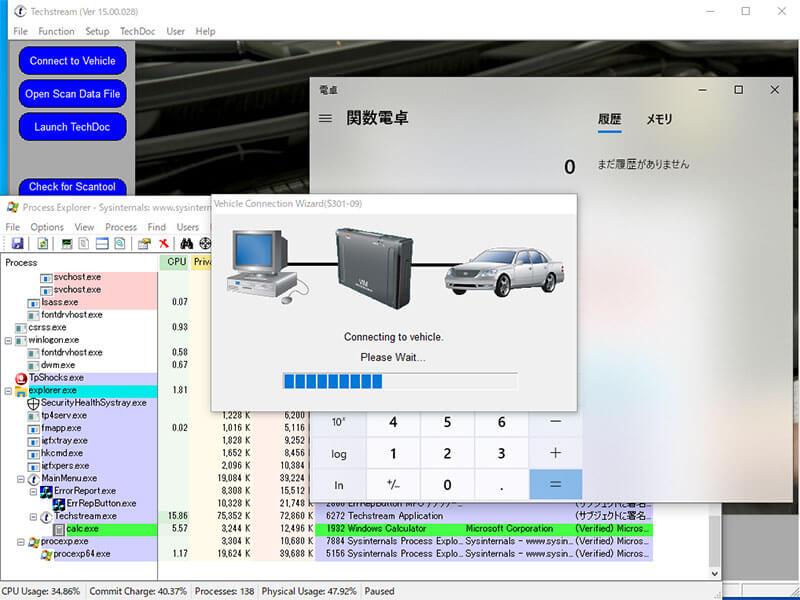Image resolution: width=800 pixels, height=600 pixels.
Task: Click the explorer.exe folder icon
Action: (21, 391)
